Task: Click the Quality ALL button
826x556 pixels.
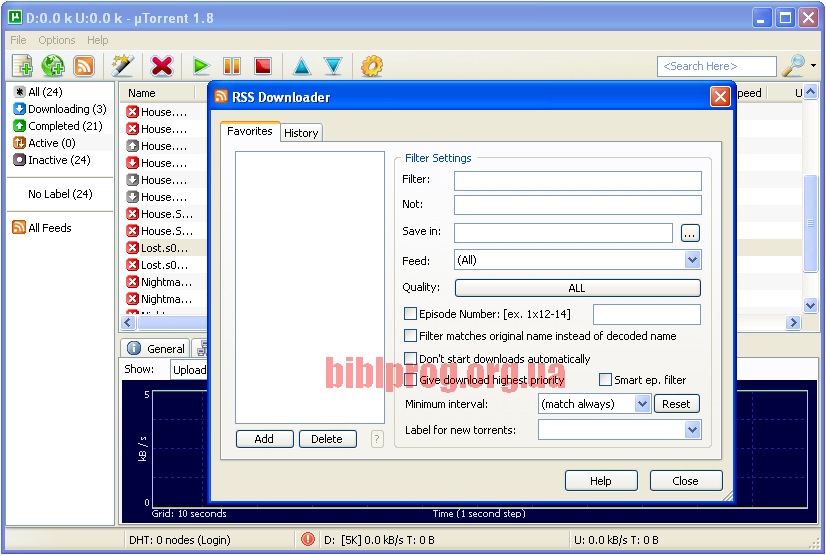Action: click(577, 288)
